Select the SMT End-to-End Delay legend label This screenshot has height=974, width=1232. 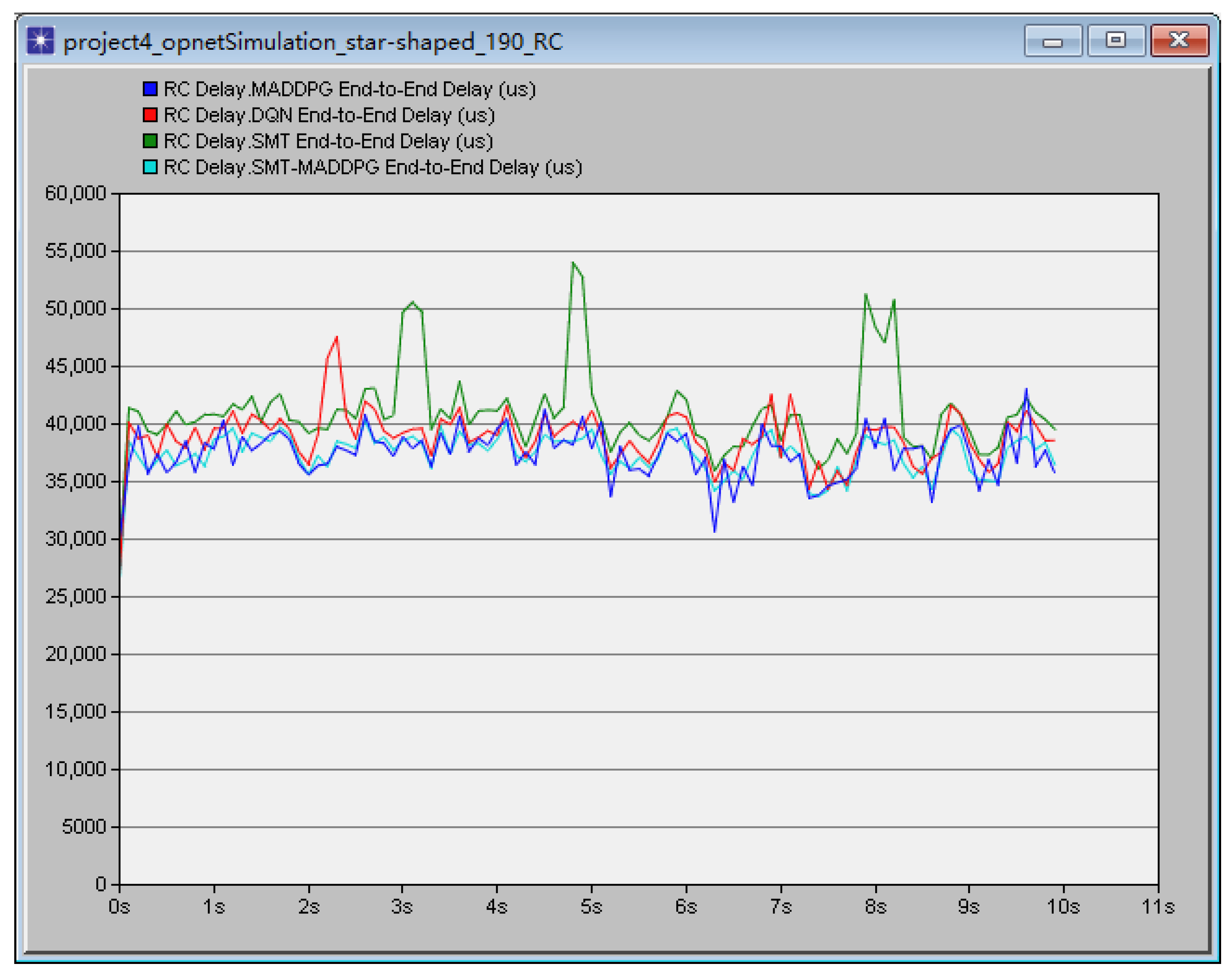(328, 141)
